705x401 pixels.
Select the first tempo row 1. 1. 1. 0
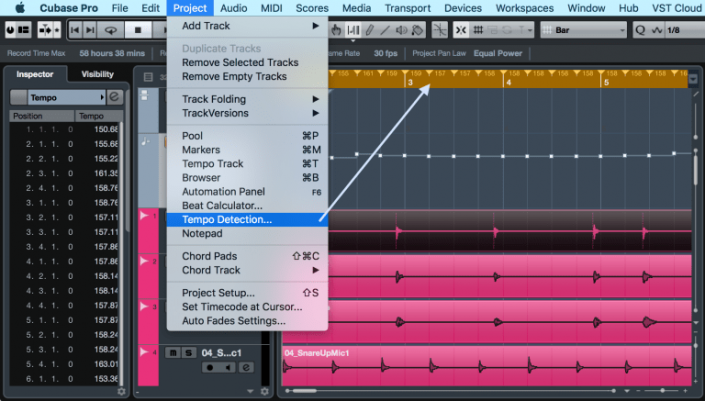coord(66,129)
